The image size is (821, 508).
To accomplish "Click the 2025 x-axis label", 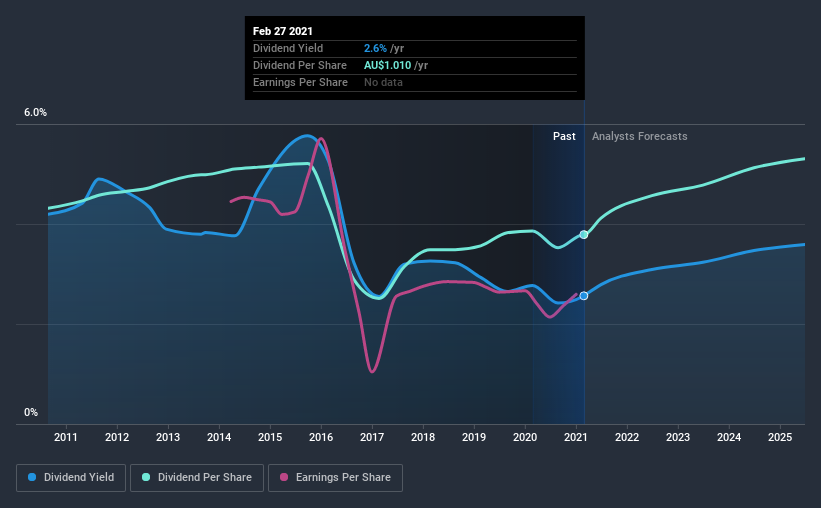I will click(x=780, y=437).
